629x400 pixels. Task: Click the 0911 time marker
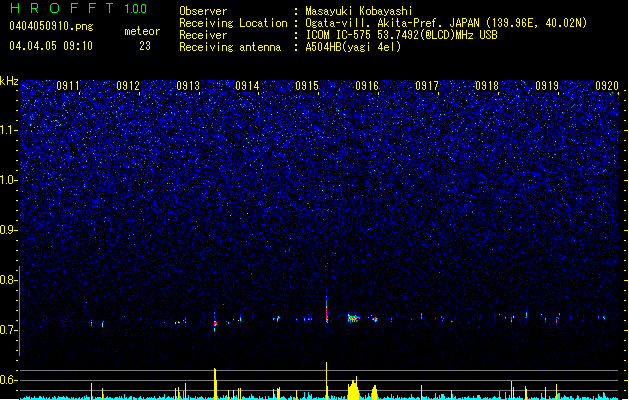click(x=68, y=85)
